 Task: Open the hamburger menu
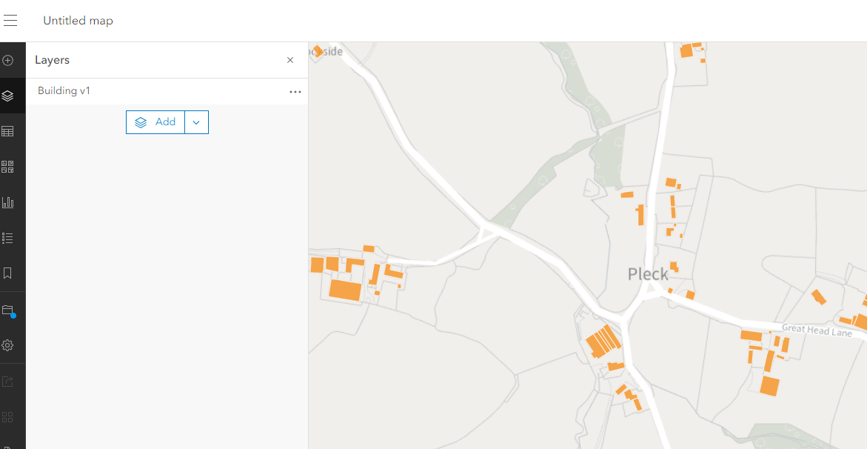click(11, 20)
